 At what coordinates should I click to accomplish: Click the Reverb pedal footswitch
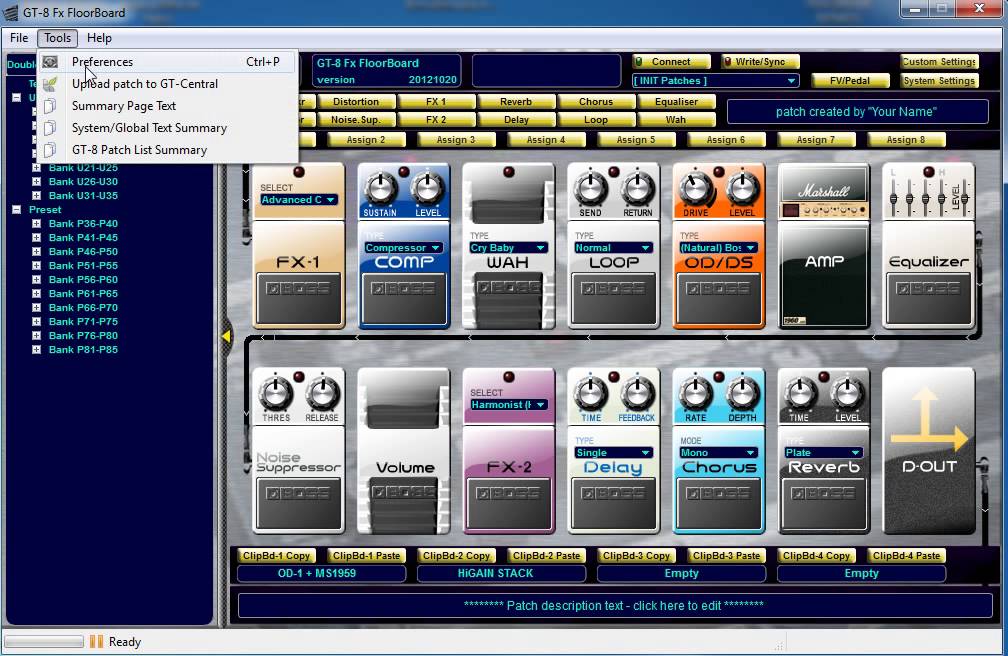pyautogui.click(x=824, y=503)
